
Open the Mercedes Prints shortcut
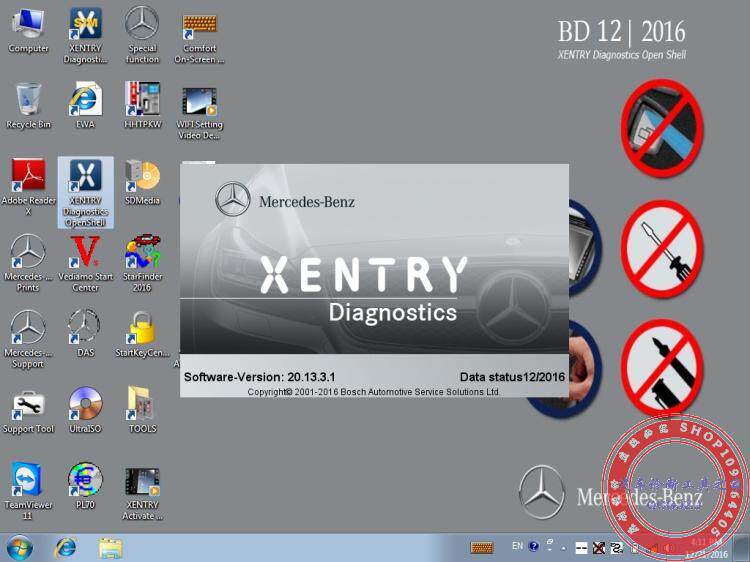tap(28, 263)
